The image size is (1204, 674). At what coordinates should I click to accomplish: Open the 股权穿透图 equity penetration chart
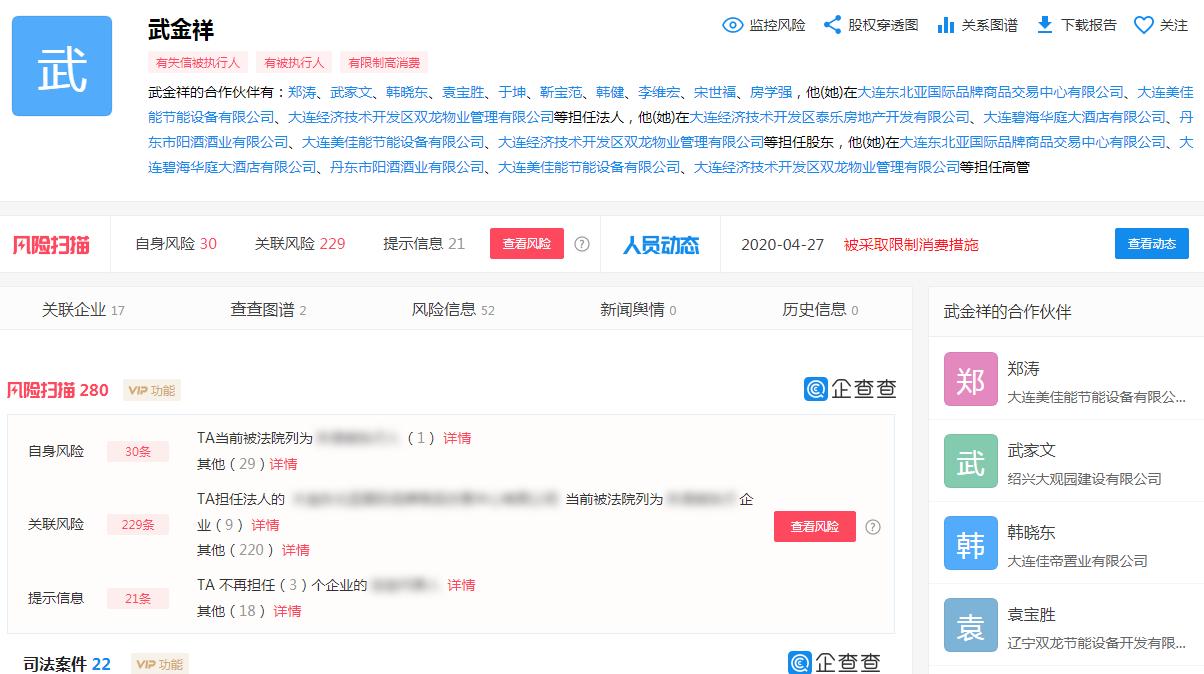(x=871, y=26)
